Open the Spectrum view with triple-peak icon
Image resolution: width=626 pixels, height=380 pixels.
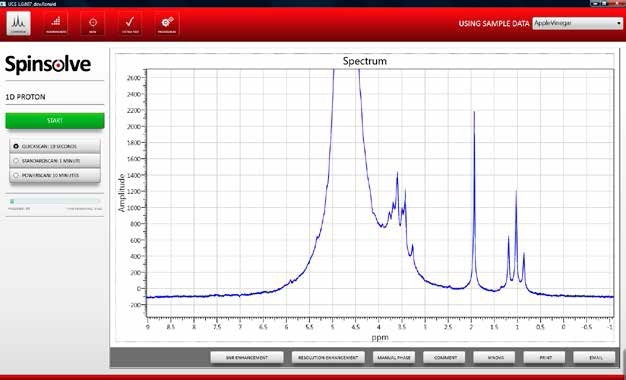coord(18,24)
